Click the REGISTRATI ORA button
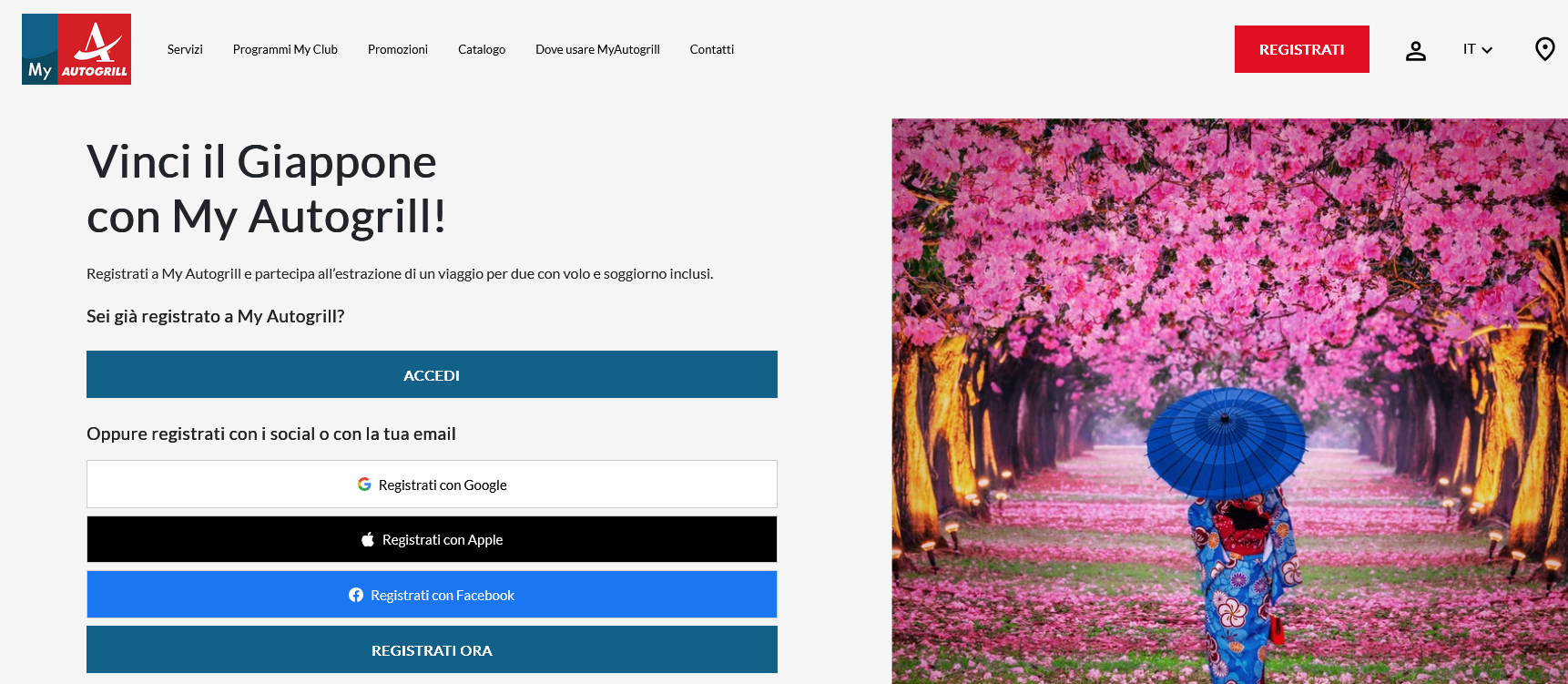 [x=432, y=650]
